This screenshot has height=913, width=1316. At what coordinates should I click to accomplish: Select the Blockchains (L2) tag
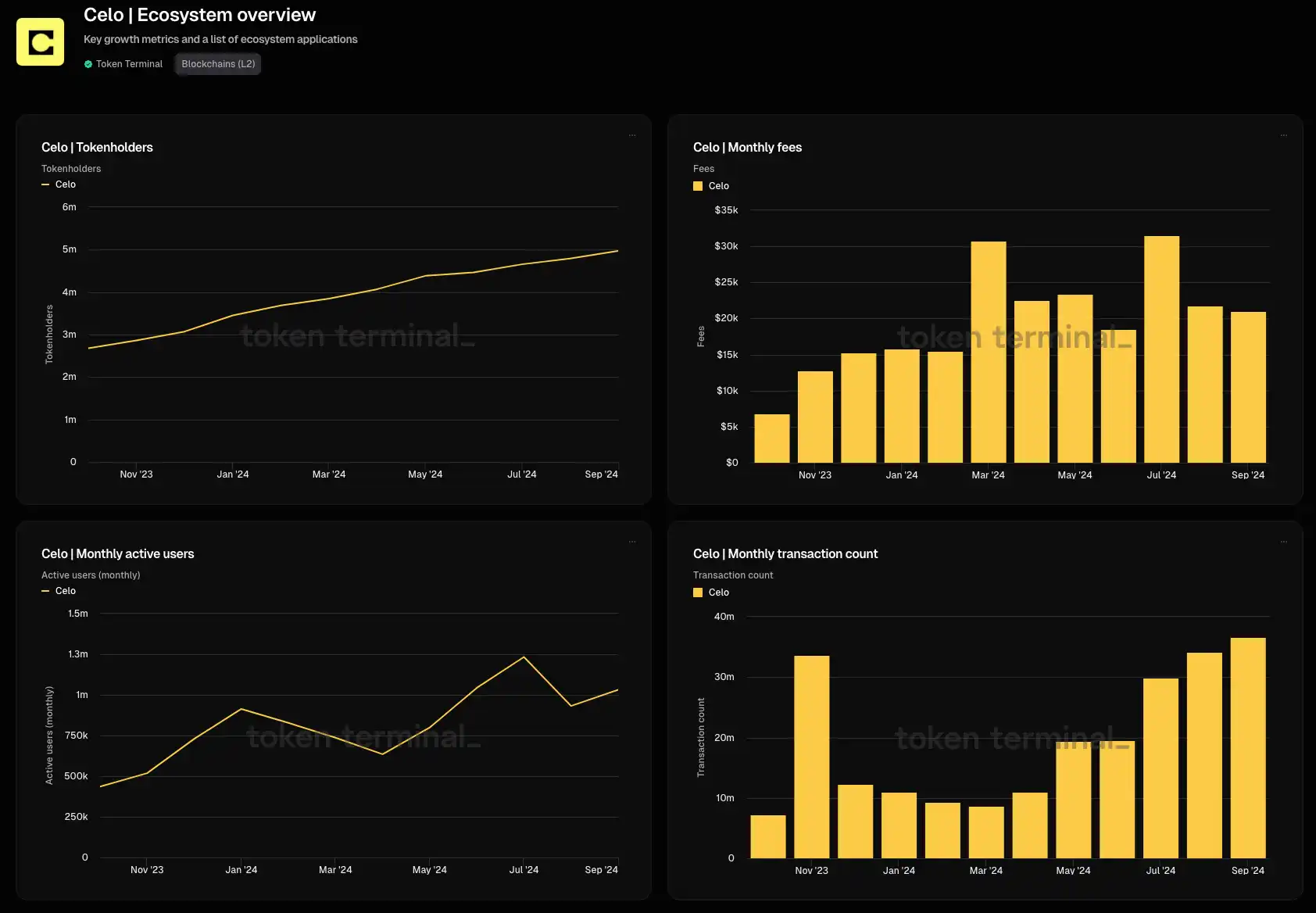pyautogui.click(x=218, y=64)
